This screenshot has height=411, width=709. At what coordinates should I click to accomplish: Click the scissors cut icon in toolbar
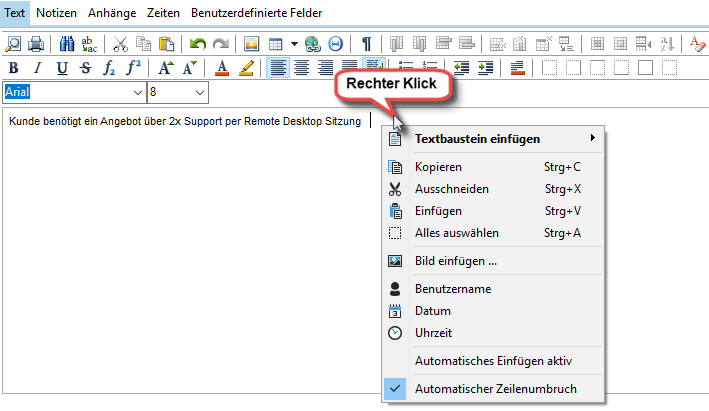(x=120, y=44)
